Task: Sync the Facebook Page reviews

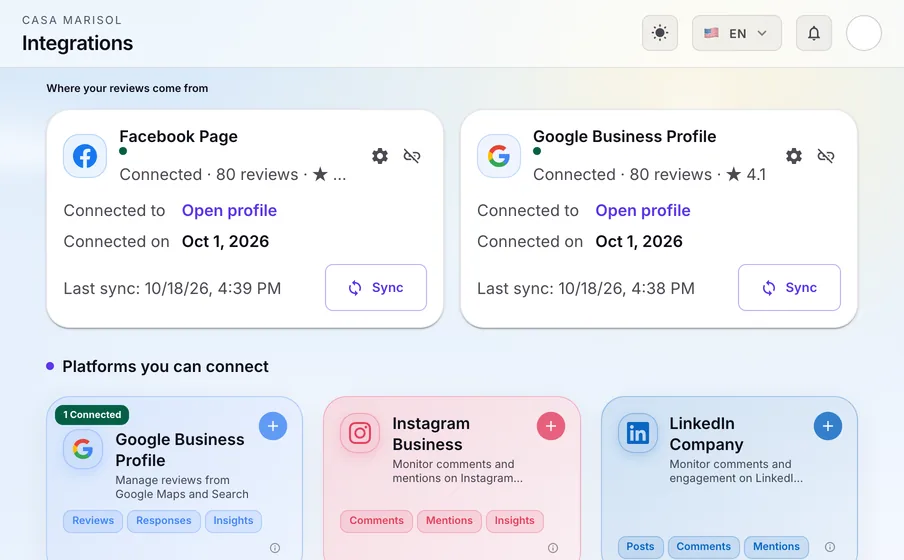Action: [376, 287]
